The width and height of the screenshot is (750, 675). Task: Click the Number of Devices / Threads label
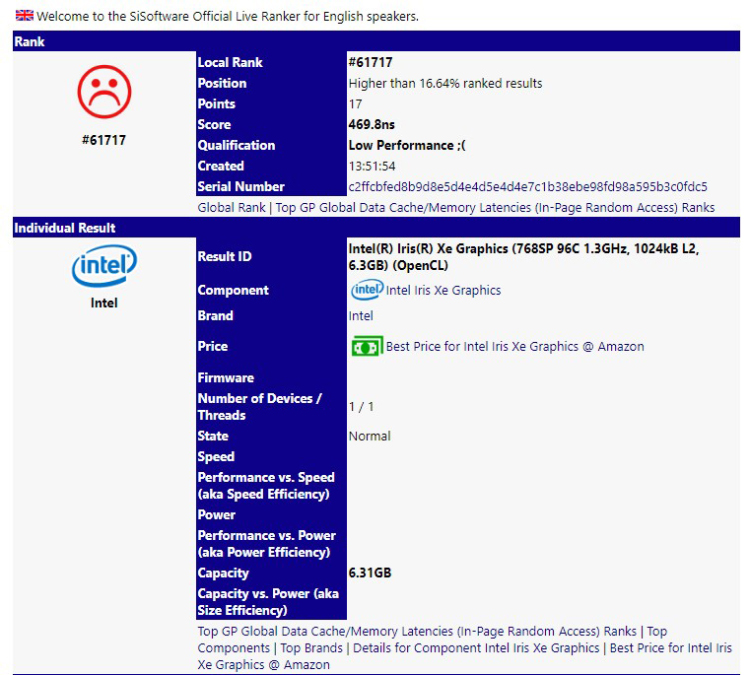pos(260,407)
